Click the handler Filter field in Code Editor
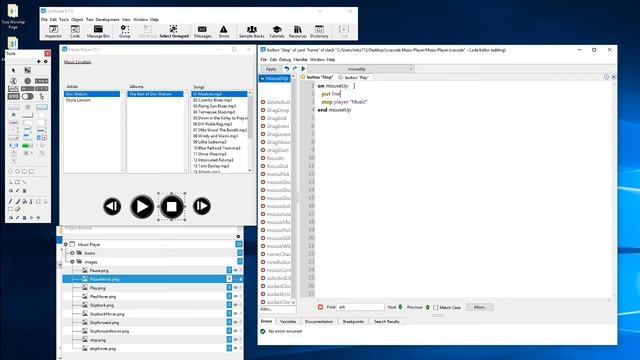This screenshot has height=360, width=640. [278, 309]
